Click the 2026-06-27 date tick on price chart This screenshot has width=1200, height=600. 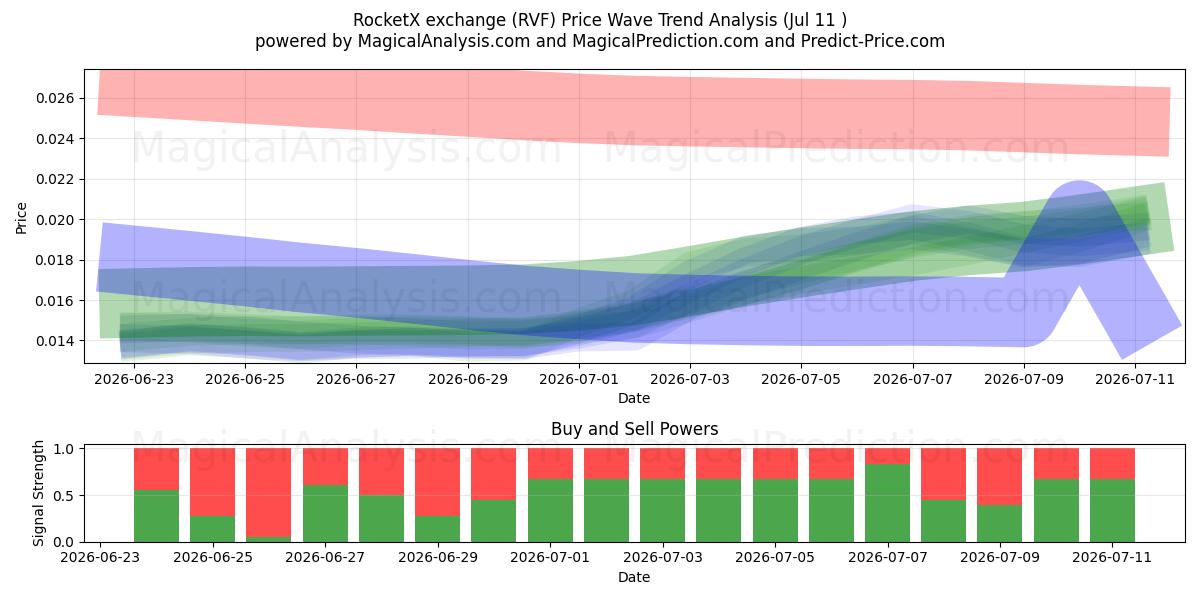357,379
